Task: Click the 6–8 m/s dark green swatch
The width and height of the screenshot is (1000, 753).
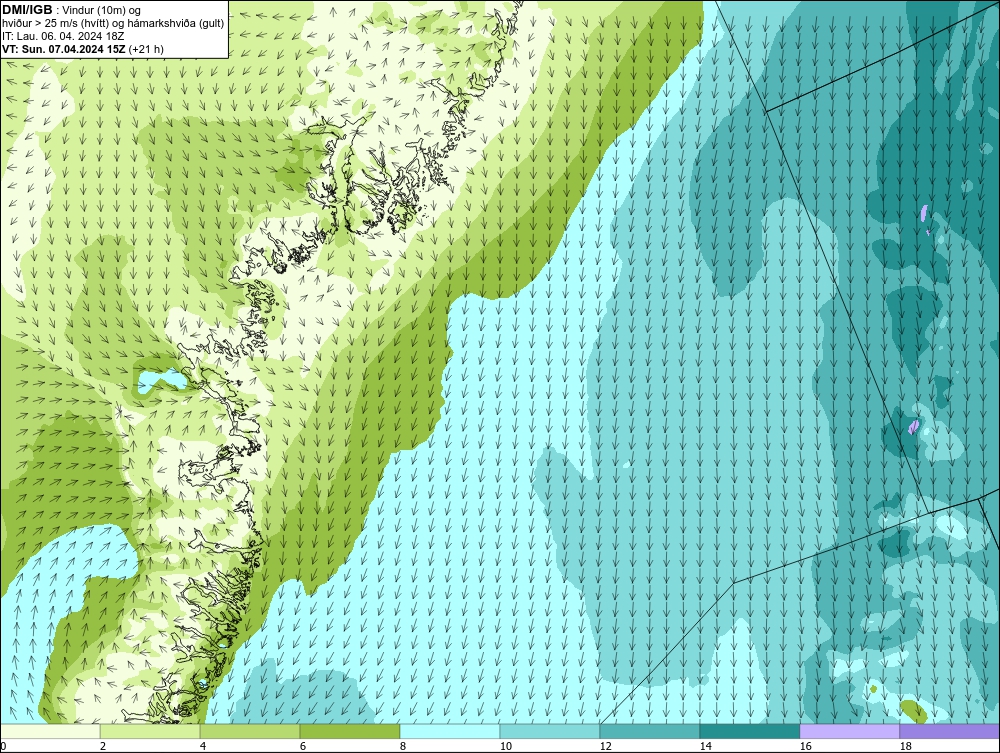Action: pos(350,731)
